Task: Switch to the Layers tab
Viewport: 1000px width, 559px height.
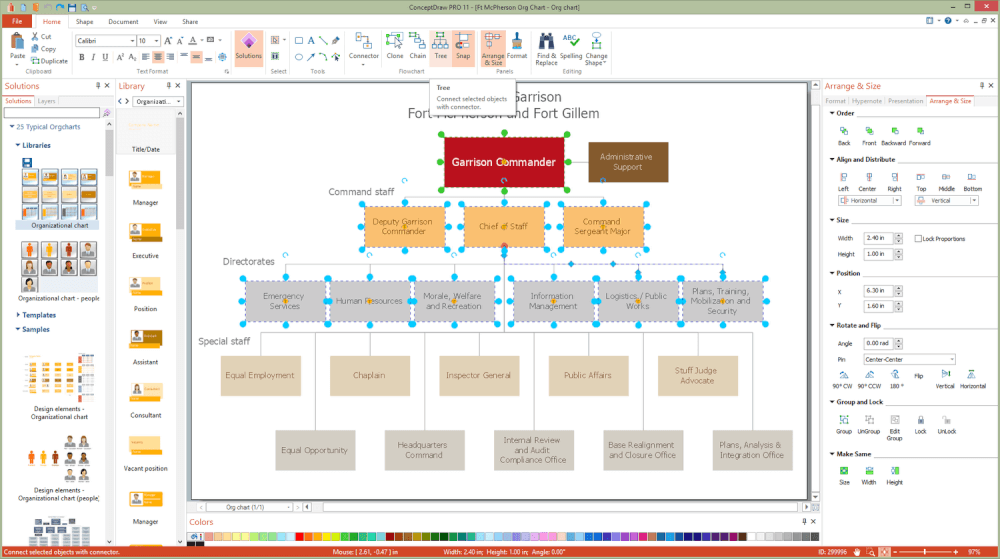Action: [46, 101]
